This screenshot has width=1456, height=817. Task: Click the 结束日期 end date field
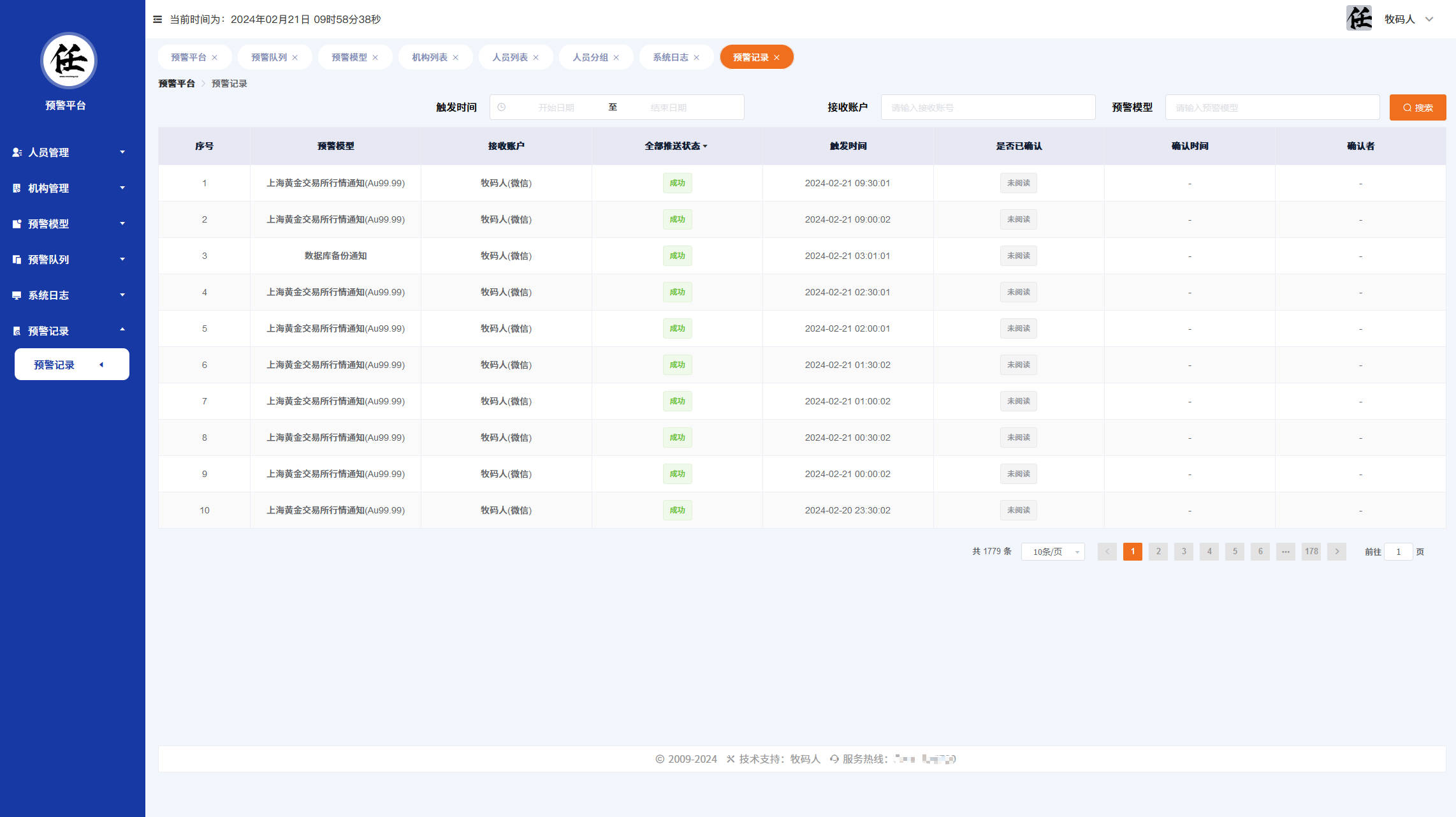click(x=668, y=108)
